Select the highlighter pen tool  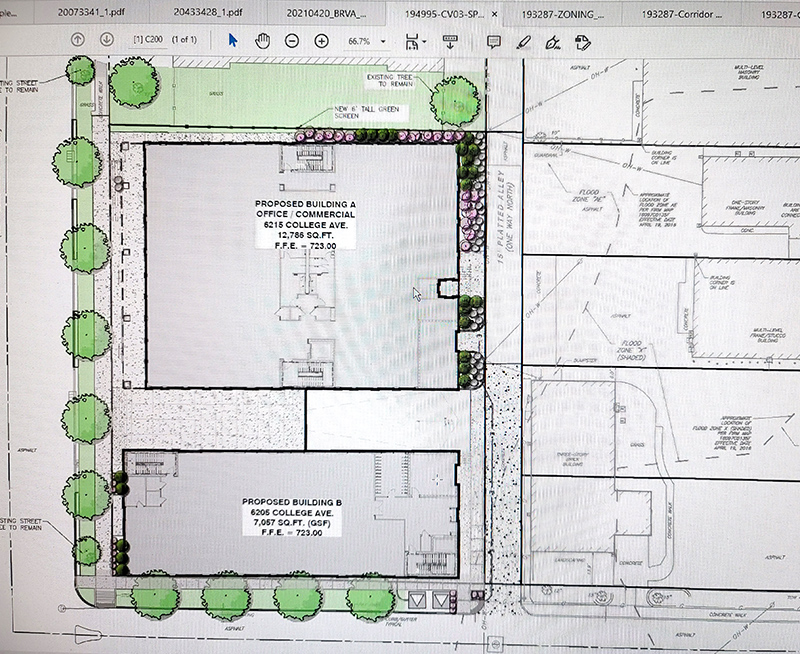[x=523, y=42]
